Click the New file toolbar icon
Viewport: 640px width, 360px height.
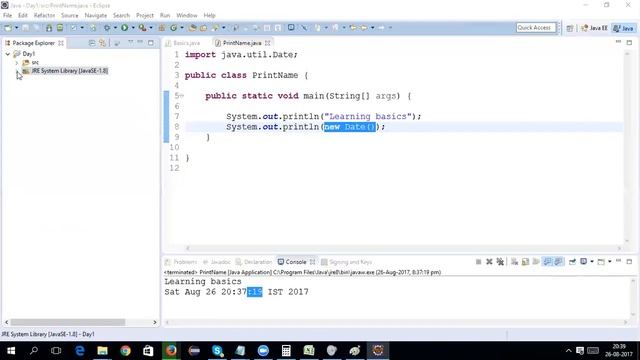[x=8, y=28]
